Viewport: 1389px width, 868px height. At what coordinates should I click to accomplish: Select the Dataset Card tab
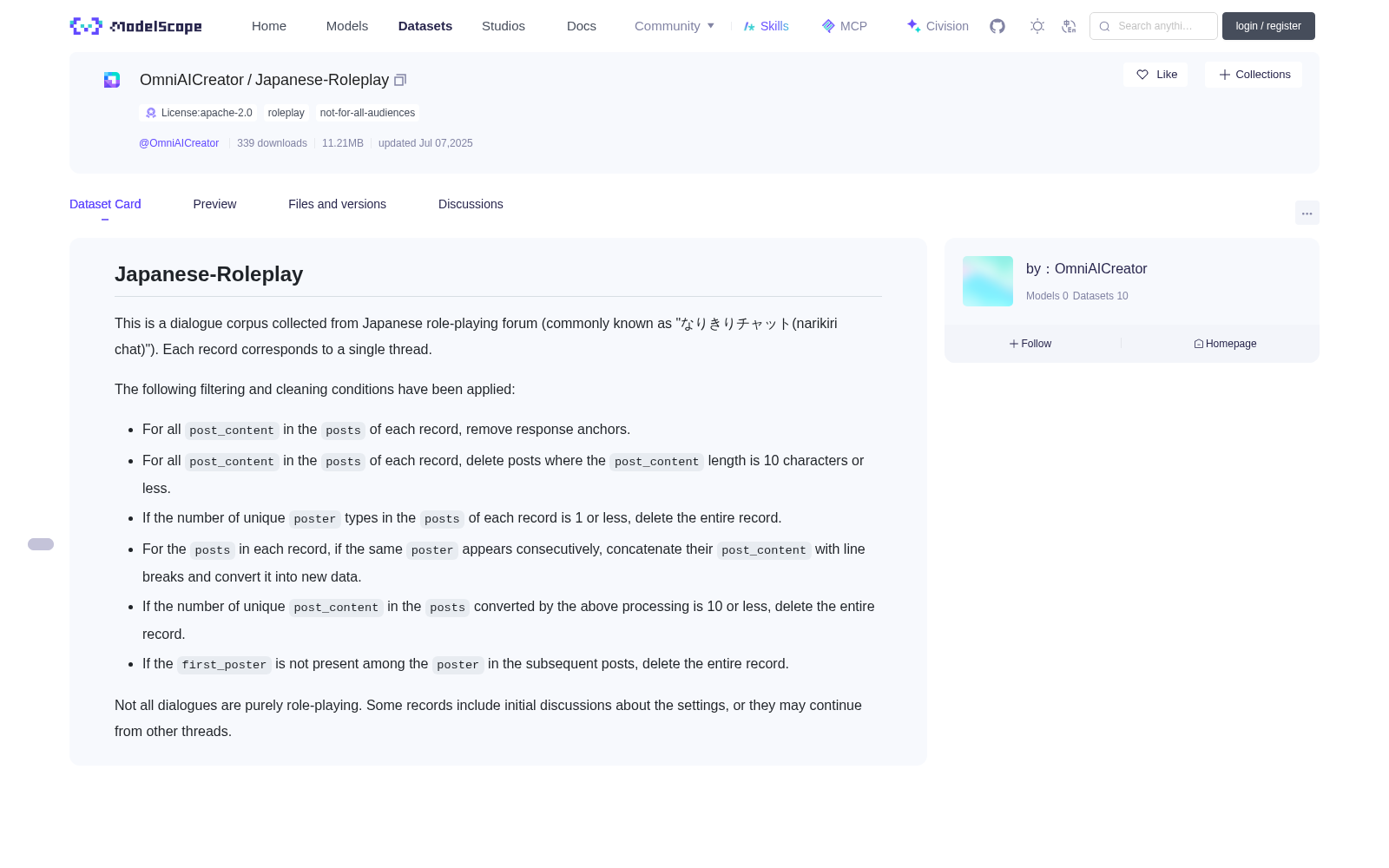105,204
